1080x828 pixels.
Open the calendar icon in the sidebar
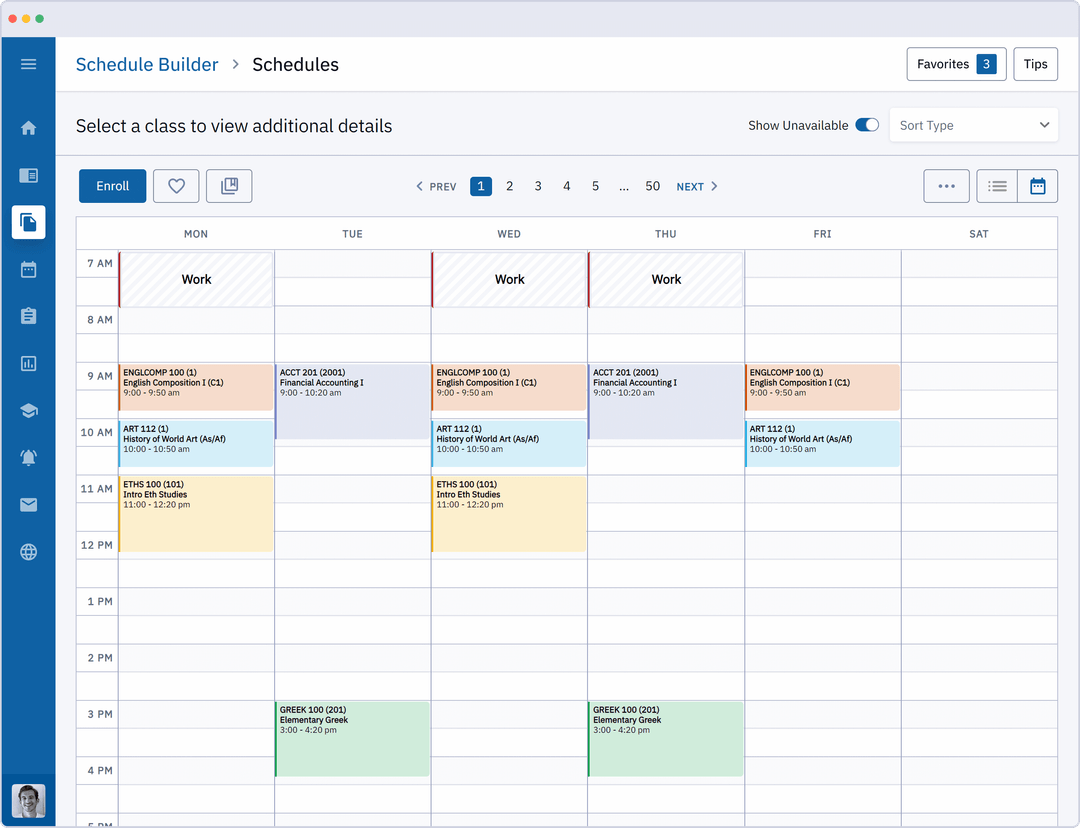28,269
